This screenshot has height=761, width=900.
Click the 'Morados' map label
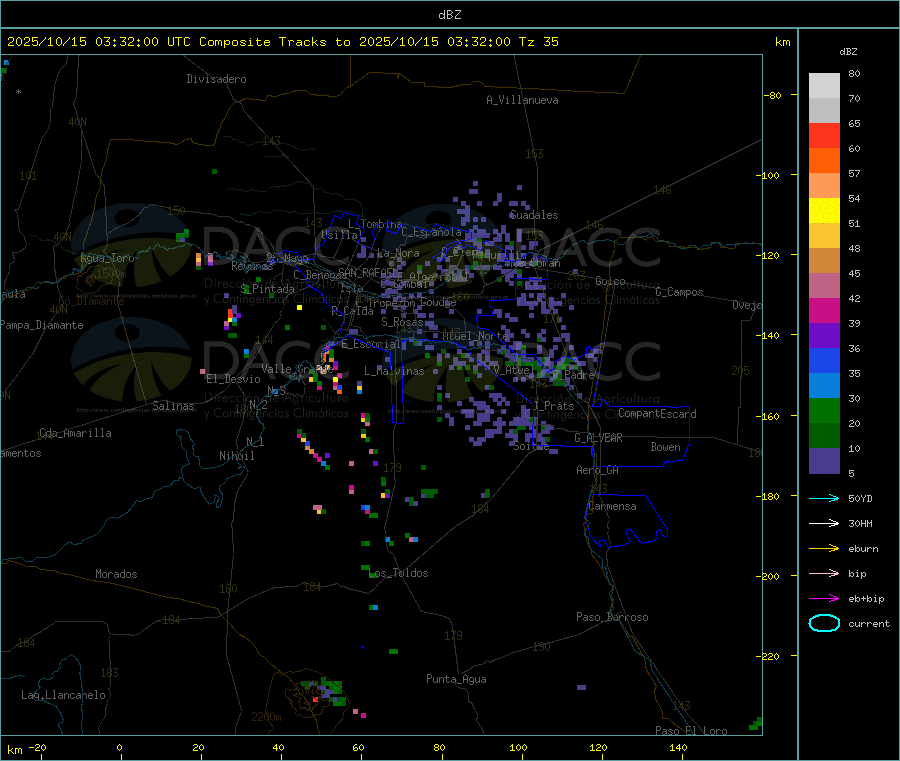pyautogui.click(x=116, y=574)
